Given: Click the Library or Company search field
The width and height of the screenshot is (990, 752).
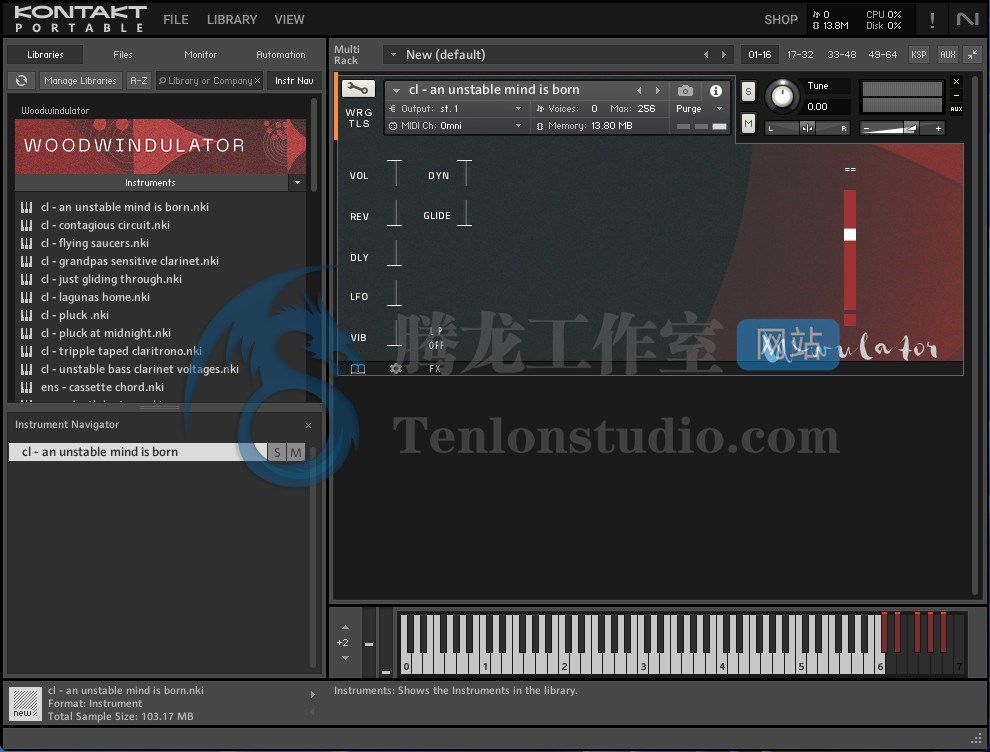Looking at the screenshot, I should click(210, 81).
